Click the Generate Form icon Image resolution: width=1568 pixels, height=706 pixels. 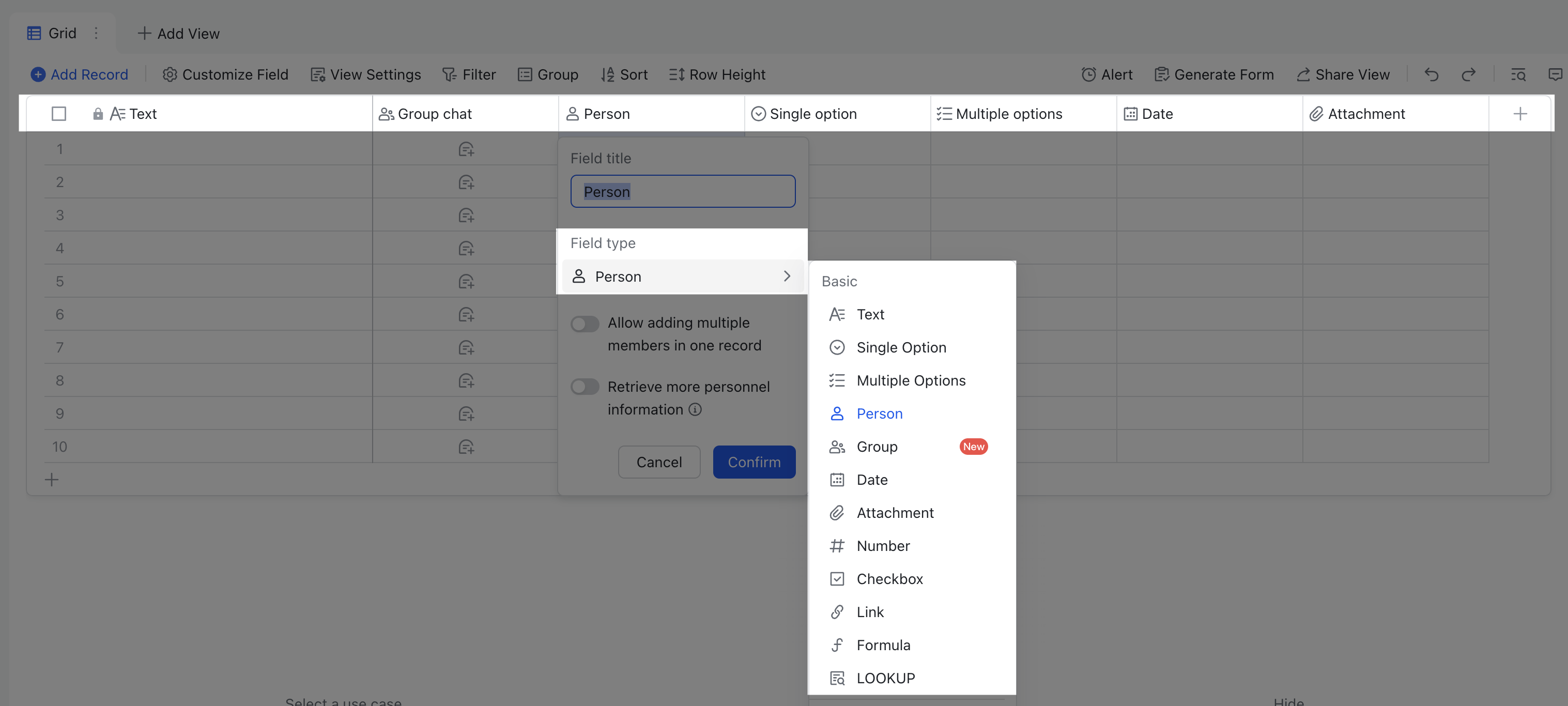click(x=1161, y=74)
